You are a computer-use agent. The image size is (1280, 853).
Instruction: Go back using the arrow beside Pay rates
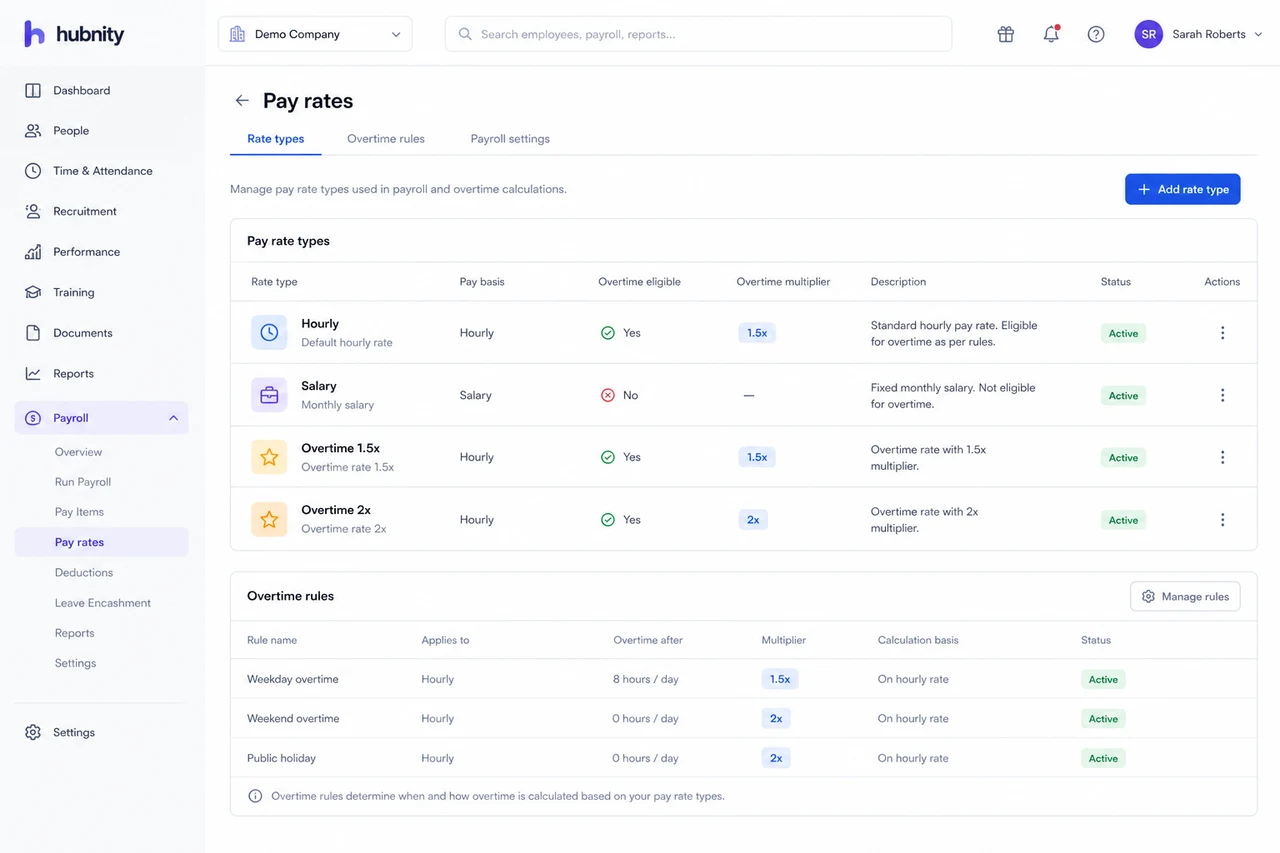click(242, 101)
